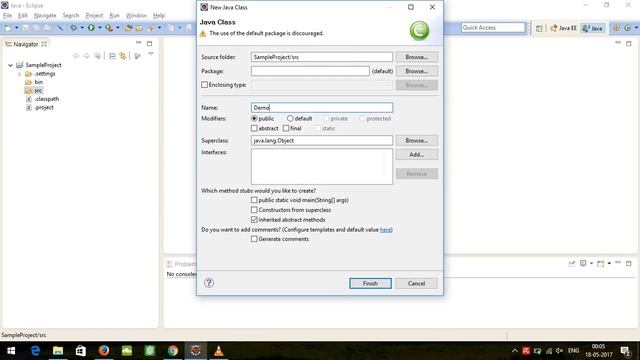
Task: Enable public static void main stub
Action: point(254,200)
